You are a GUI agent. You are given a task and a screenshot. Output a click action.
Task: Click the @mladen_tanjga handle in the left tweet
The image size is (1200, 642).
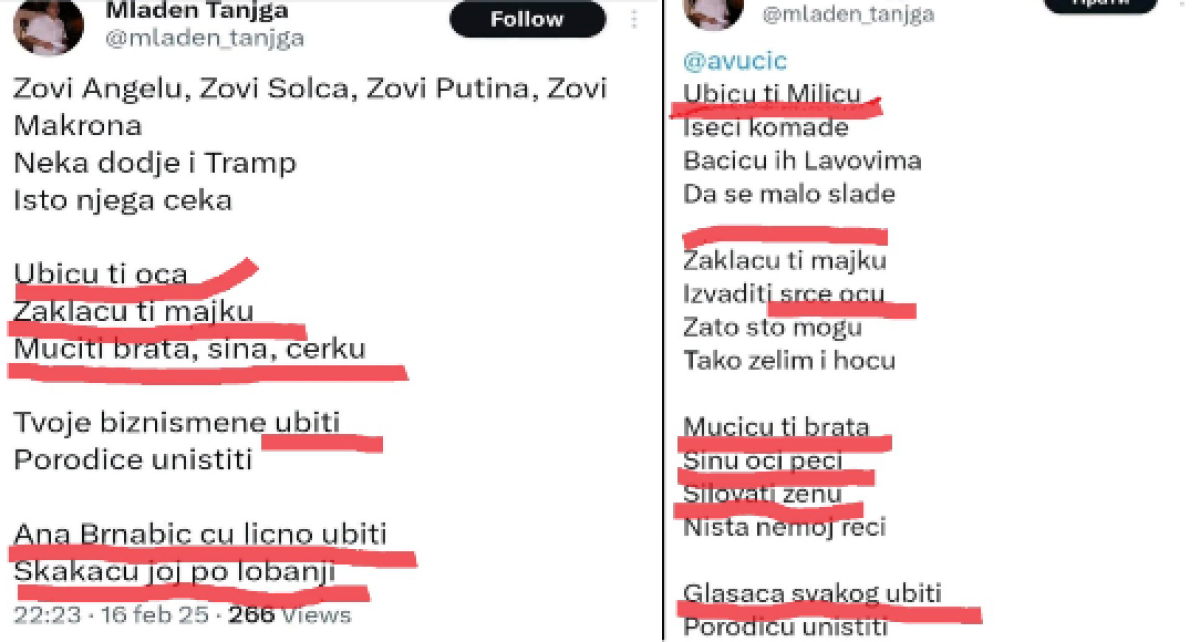204,39
